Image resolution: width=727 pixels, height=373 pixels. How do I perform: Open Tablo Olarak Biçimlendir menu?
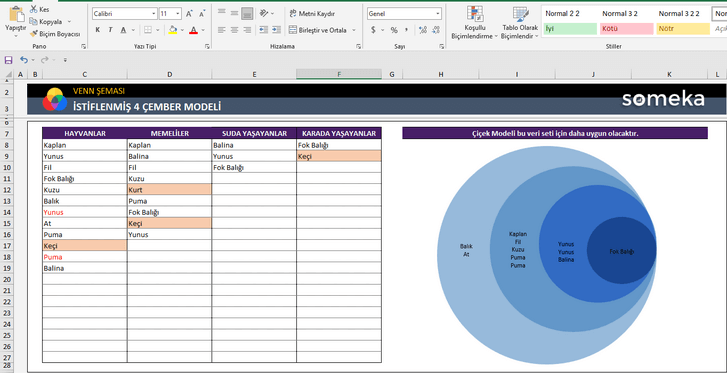(x=520, y=22)
